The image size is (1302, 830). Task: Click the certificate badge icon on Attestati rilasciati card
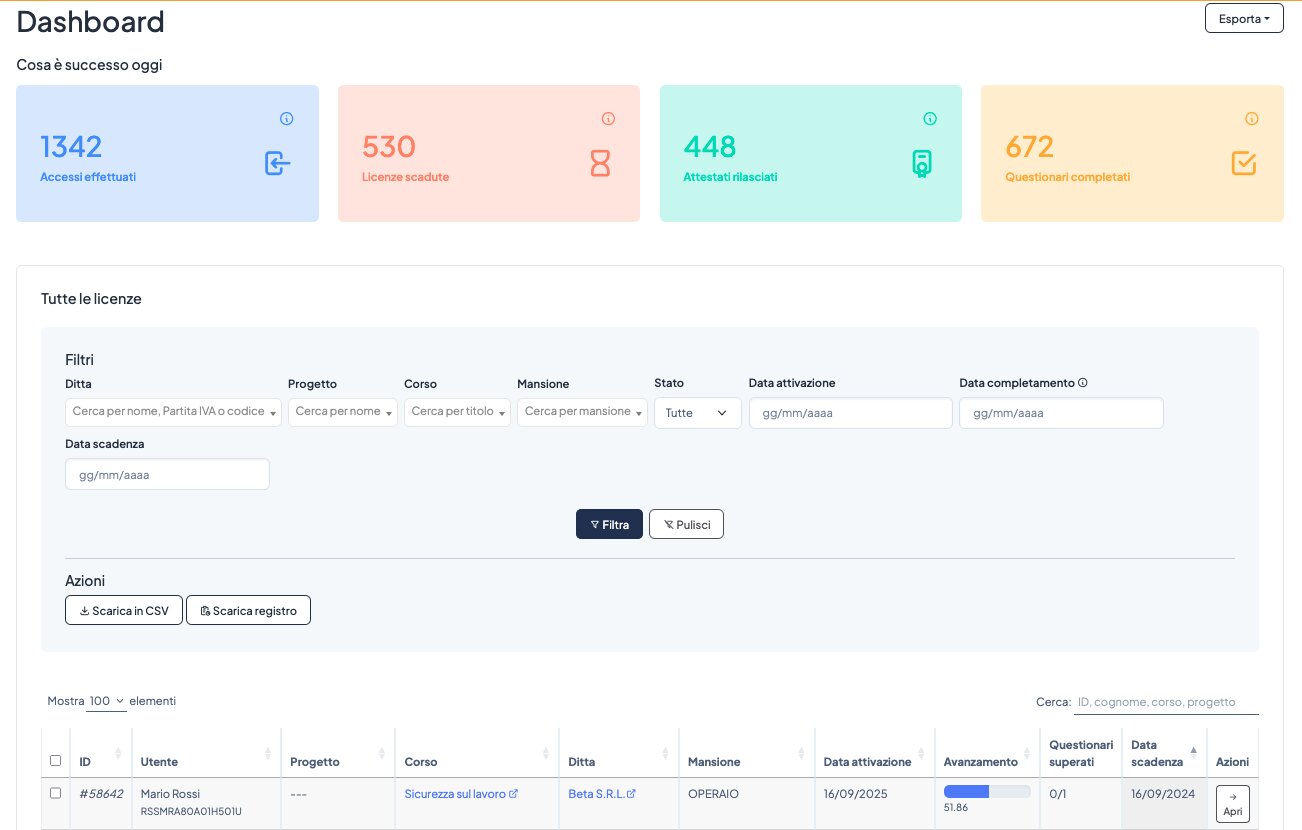(922, 164)
